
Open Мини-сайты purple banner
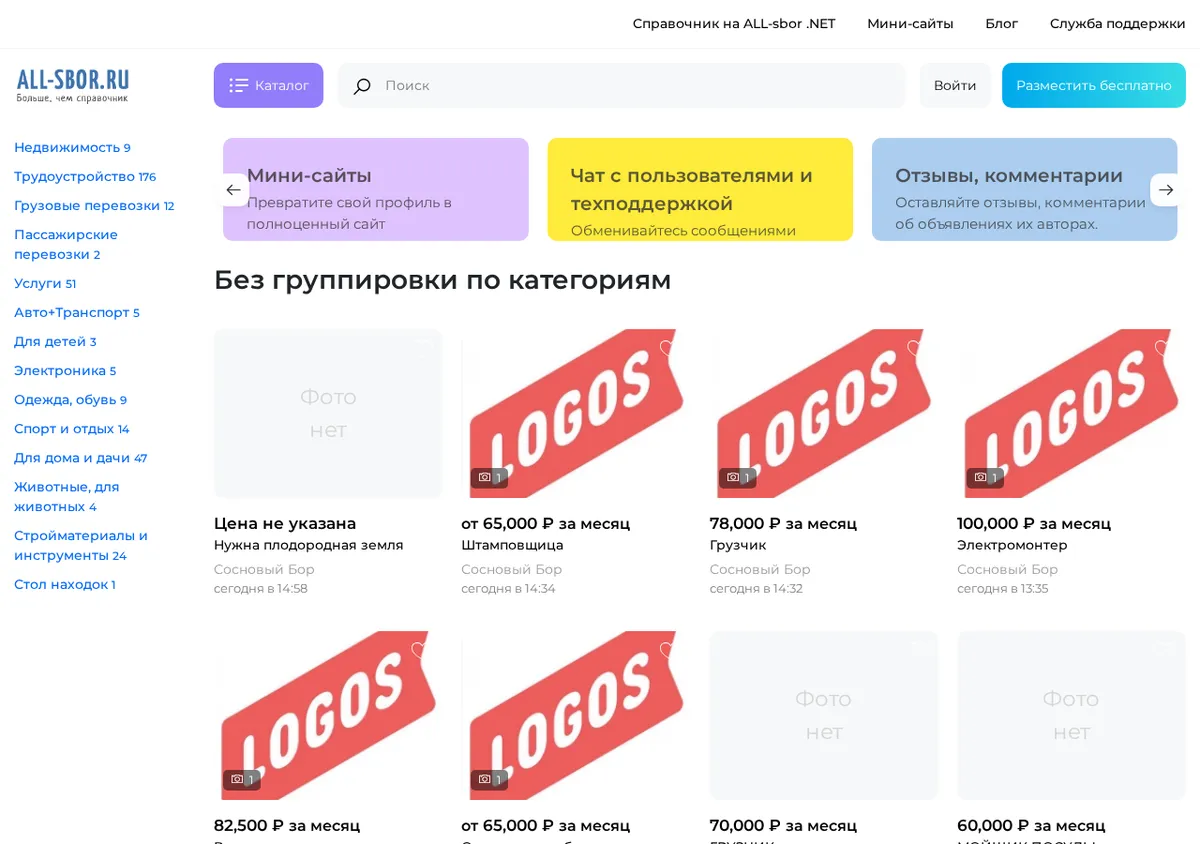(376, 189)
